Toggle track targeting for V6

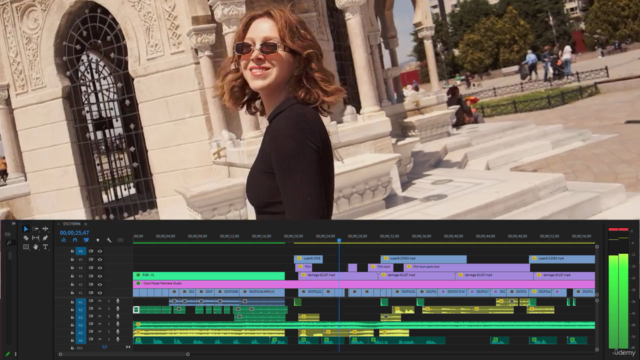[80, 251]
